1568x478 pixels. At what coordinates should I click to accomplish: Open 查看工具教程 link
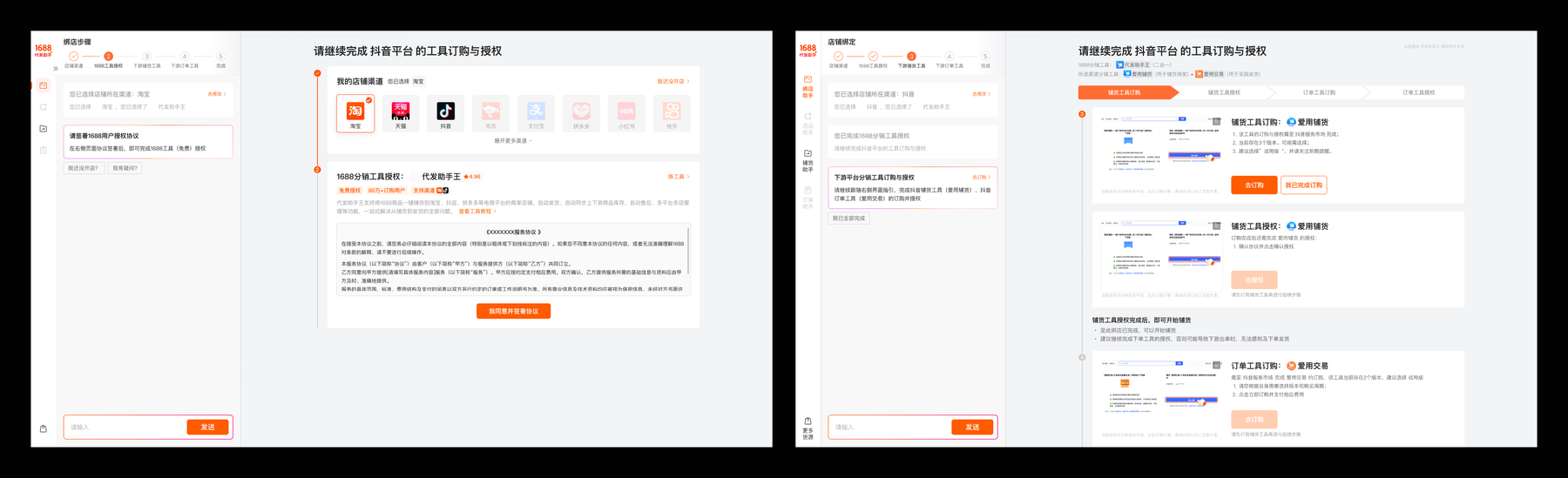tap(477, 212)
